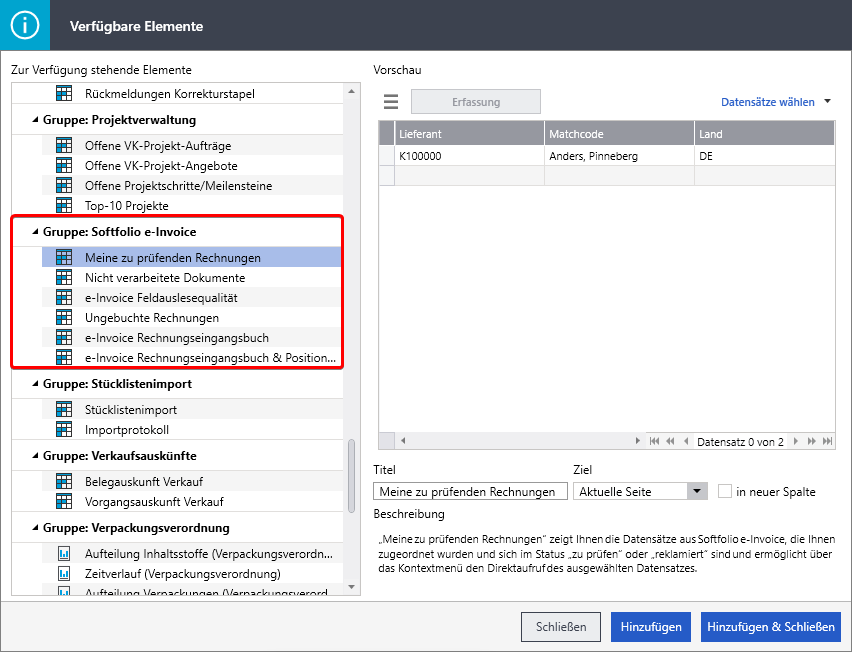Click table icon beside Meine zu prüfenden Rechnungen
The width and height of the screenshot is (852, 652).
click(64, 258)
